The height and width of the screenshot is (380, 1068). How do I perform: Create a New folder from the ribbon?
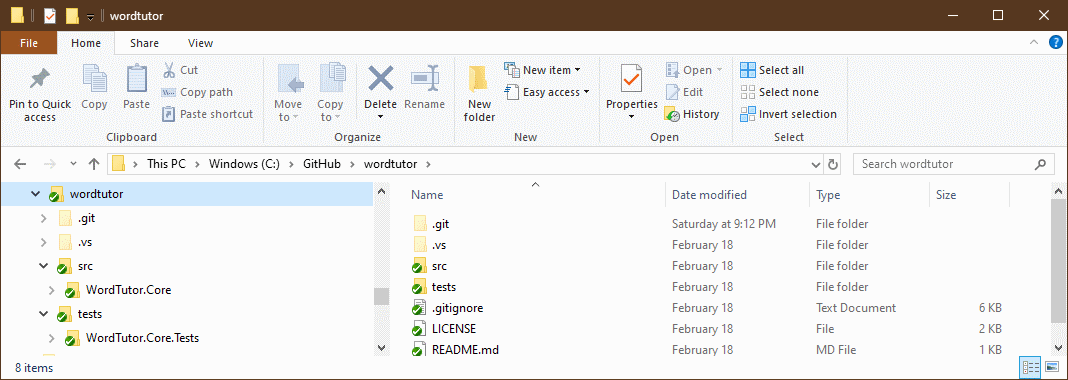pos(479,94)
